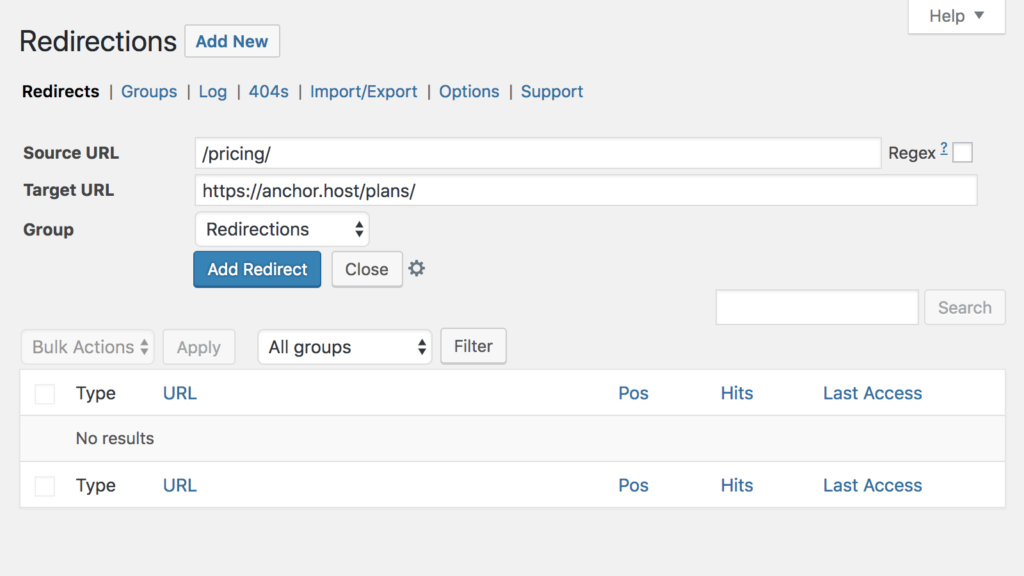Click the Add New button
1024x576 pixels.
pos(232,41)
